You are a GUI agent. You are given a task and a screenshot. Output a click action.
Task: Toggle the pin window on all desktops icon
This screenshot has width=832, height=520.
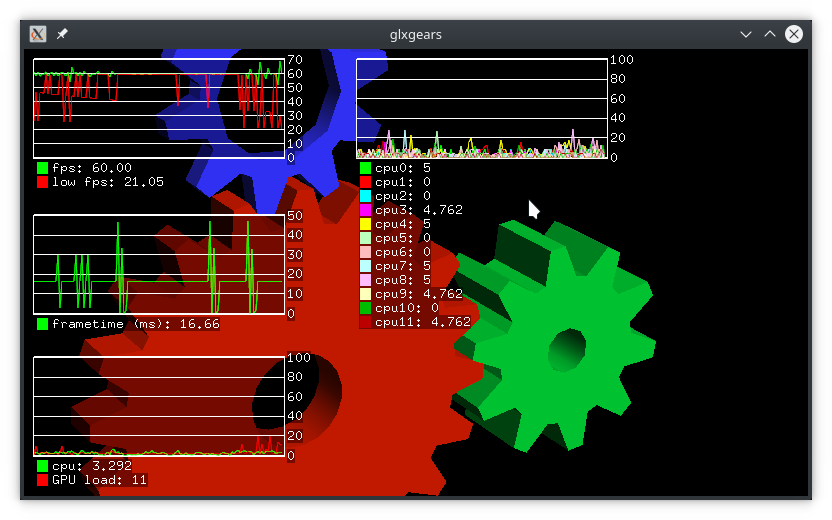point(62,34)
